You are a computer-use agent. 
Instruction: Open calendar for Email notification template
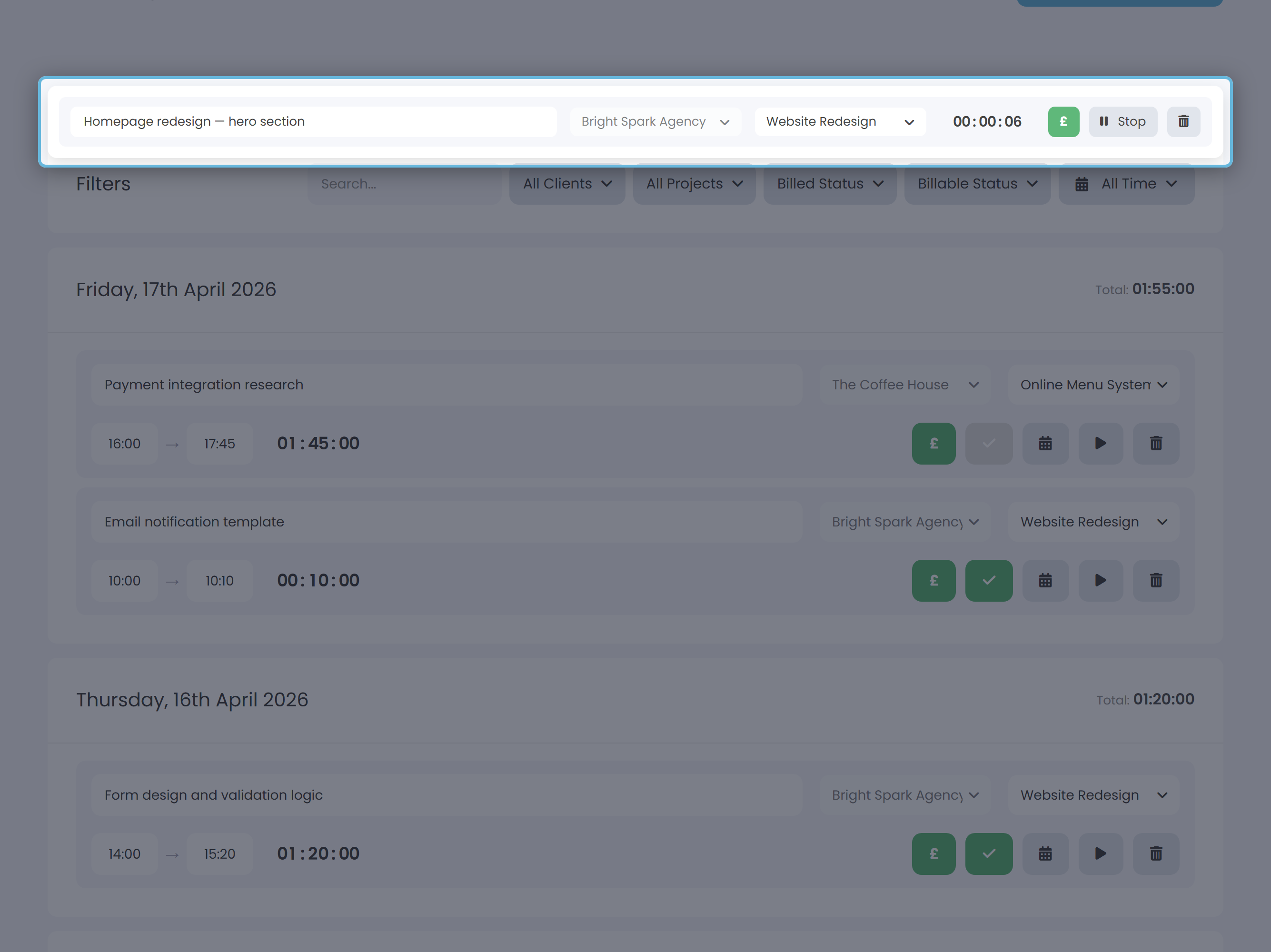1045,580
